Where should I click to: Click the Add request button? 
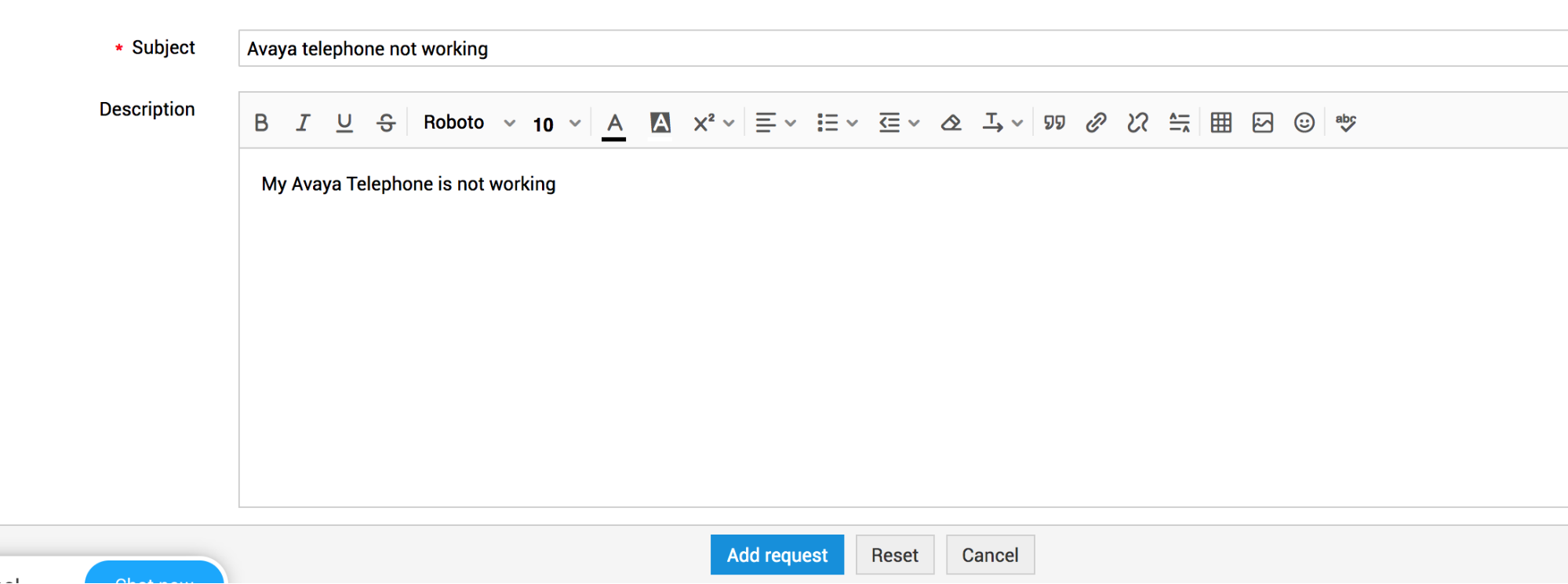click(777, 555)
